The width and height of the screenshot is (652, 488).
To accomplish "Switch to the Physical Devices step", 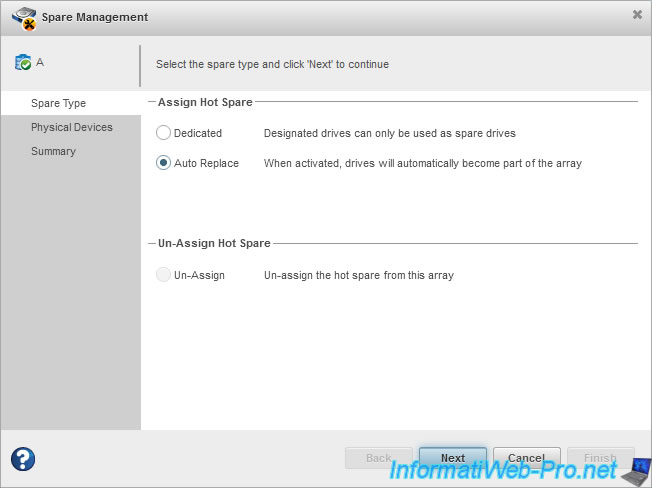I will point(71,127).
